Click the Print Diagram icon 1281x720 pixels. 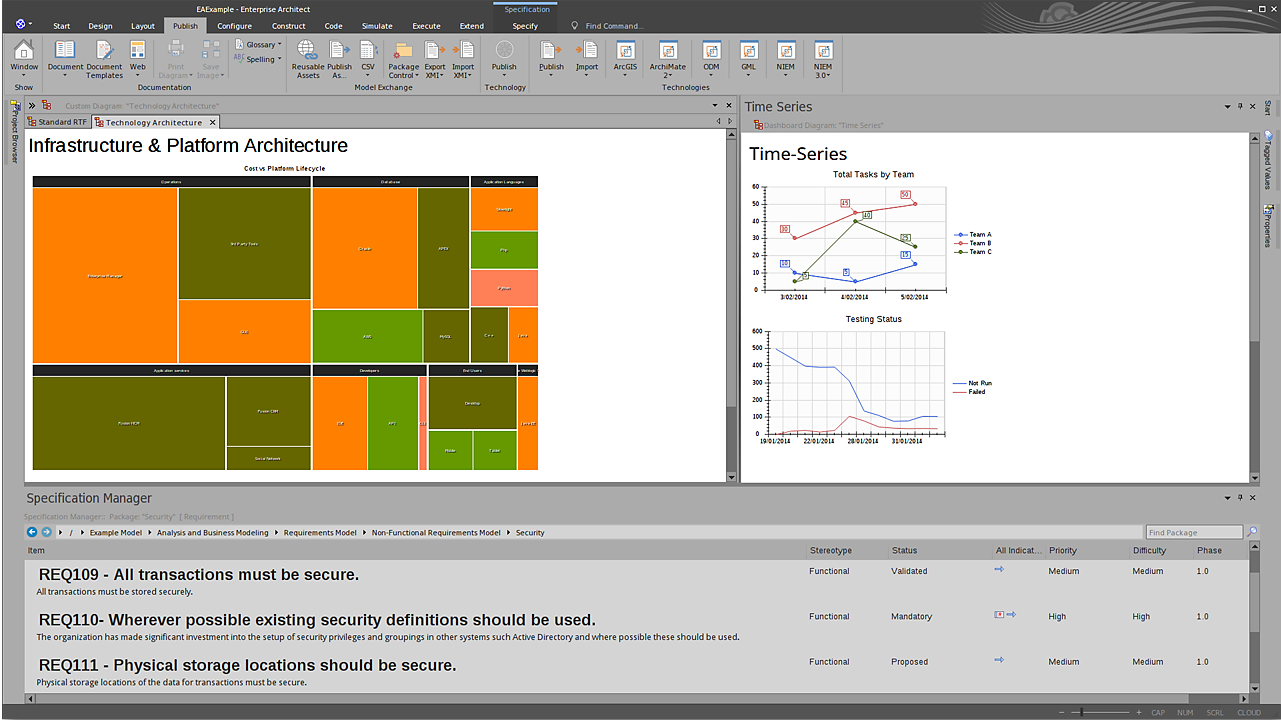[x=176, y=49]
